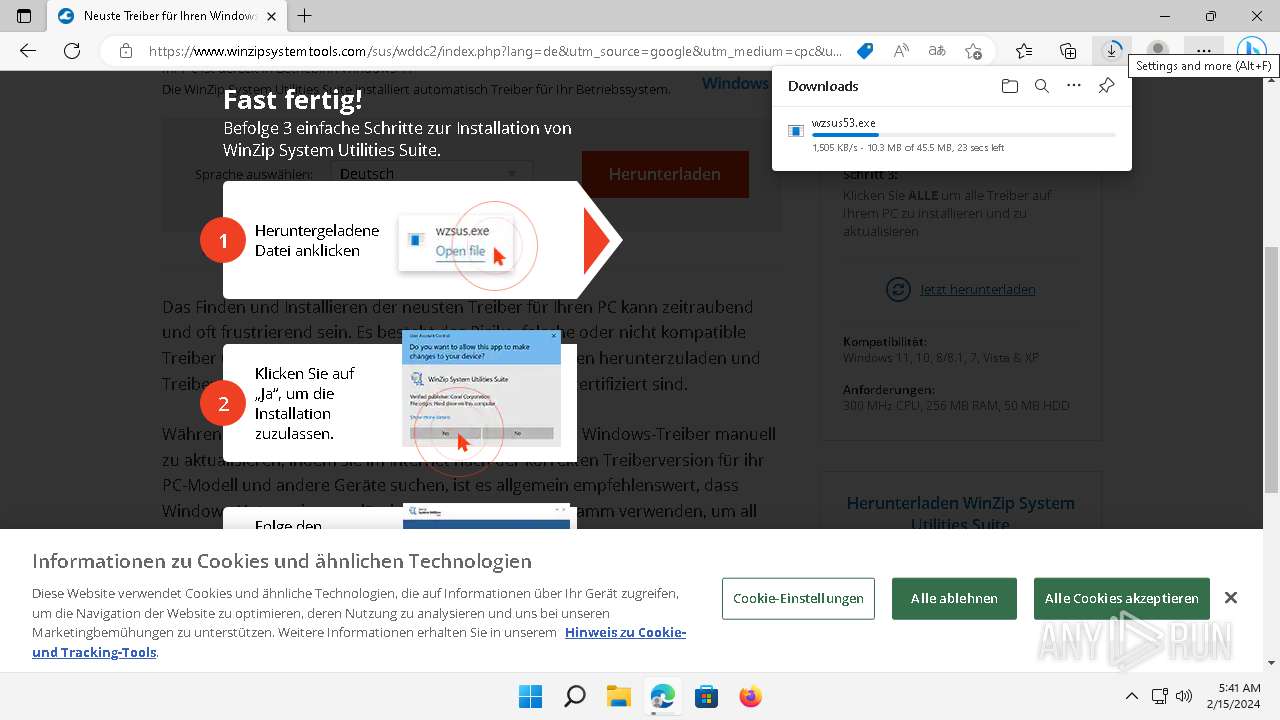Open the Bing Copilot sidebar icon
The height and width of the screenshot is (720, 1280).
coord(1251,51)
